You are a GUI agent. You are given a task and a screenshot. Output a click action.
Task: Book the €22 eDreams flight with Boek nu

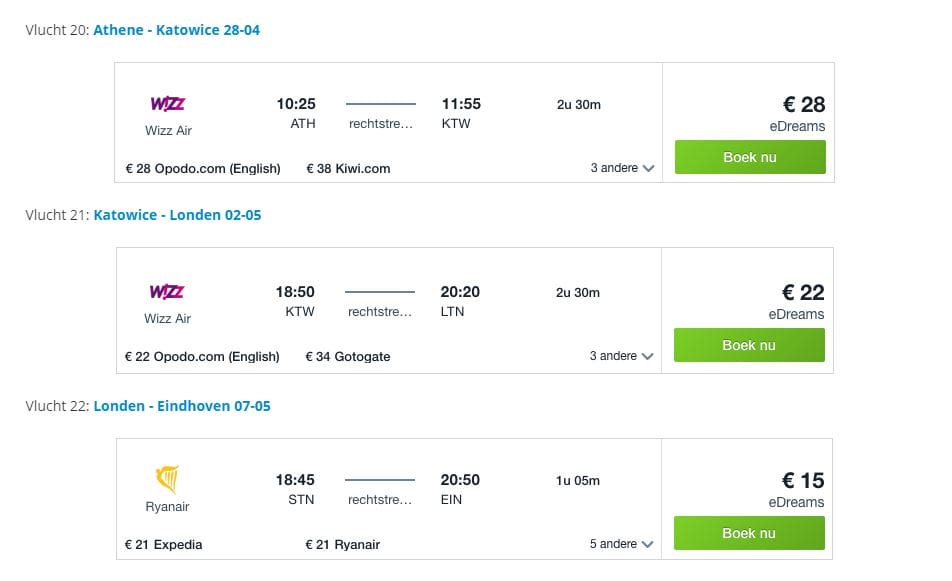point(749,345)
